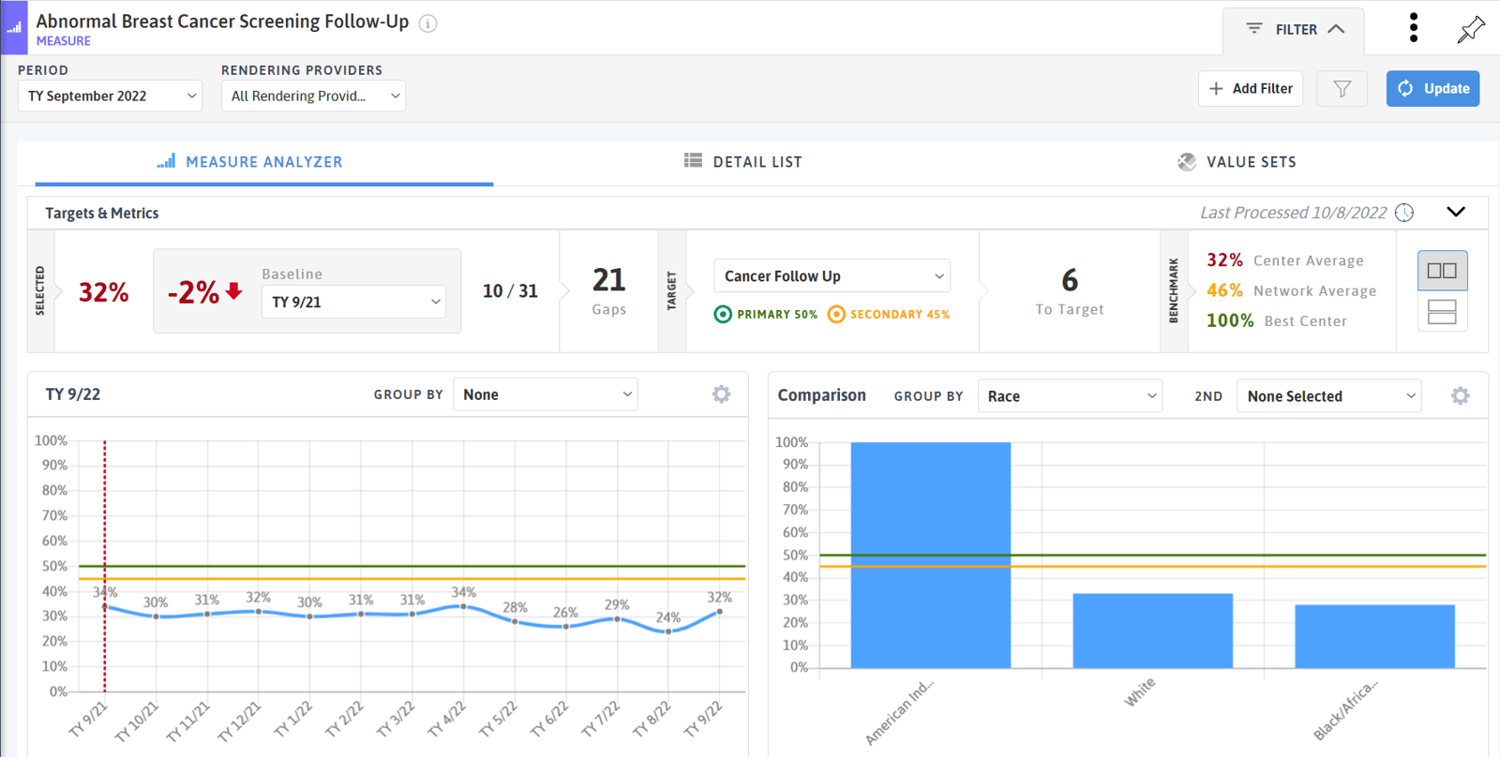Expand the Cancer Follow Up target dropdown
1500x757 pixels.
point(832,276)
